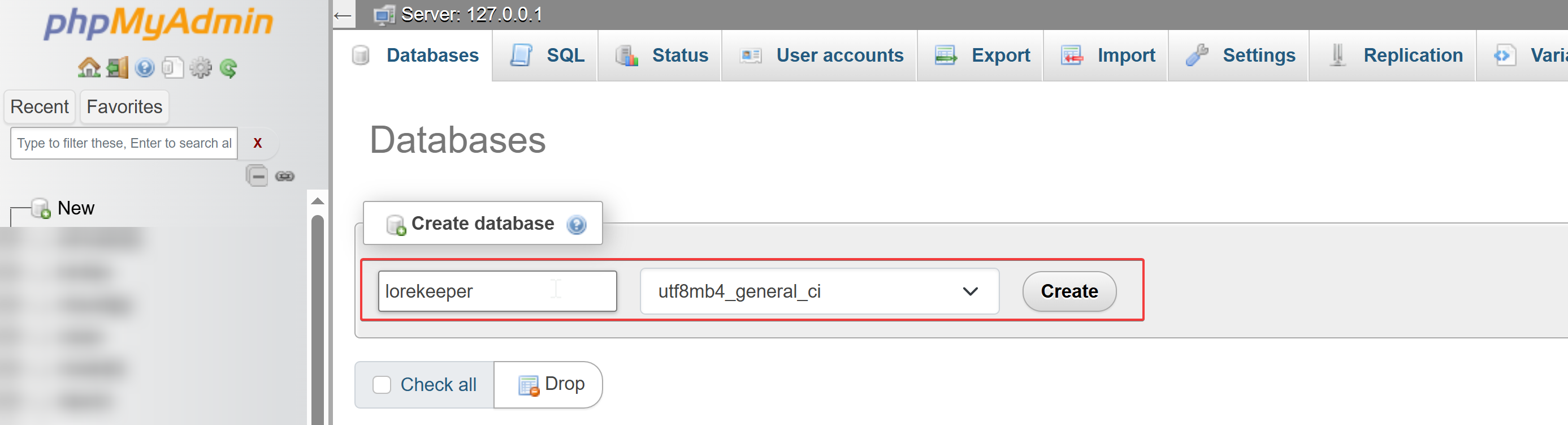Click the Log out door icon
This screenshot has height=425, width=1568.
click(117, 68)
